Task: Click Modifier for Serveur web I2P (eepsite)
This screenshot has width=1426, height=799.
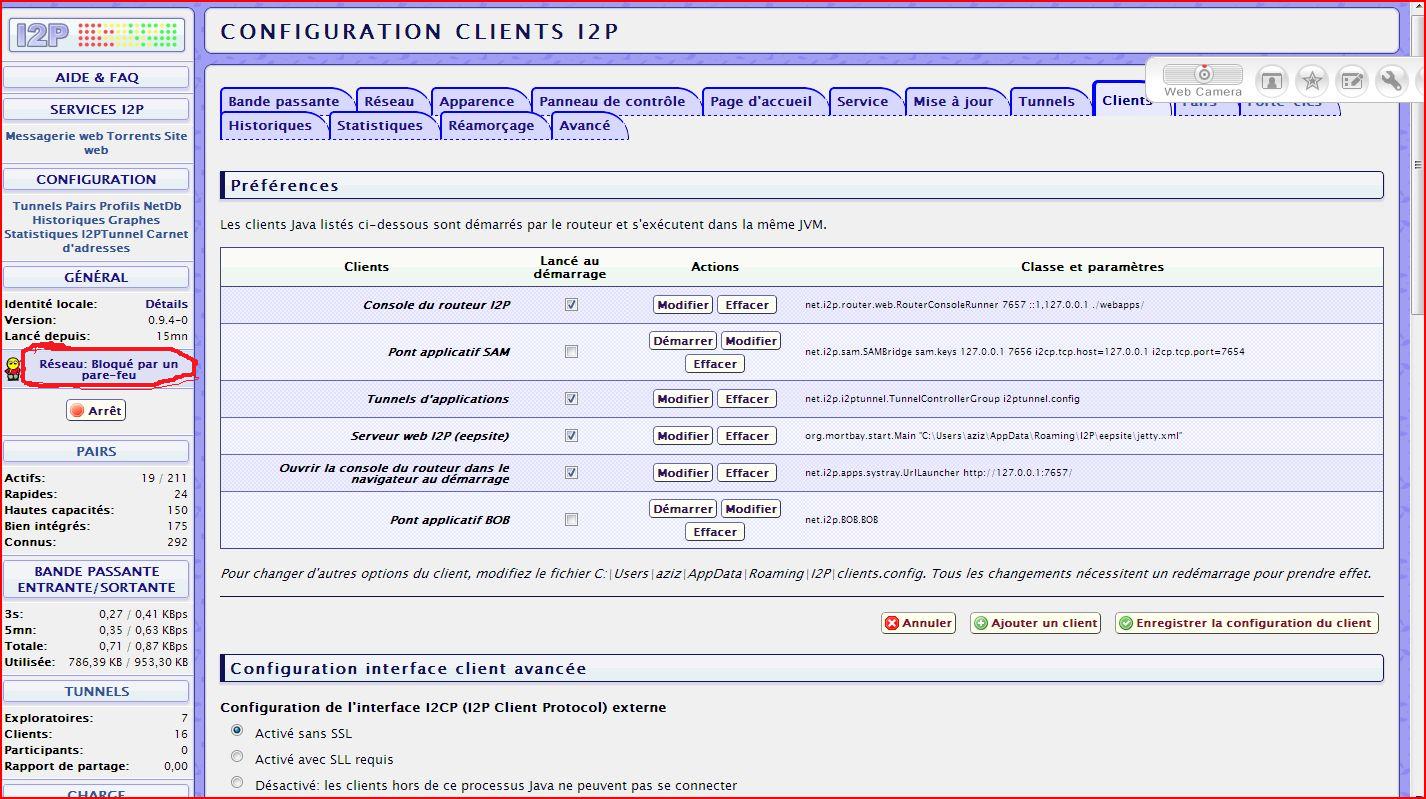Action: (x=683, y=436)
